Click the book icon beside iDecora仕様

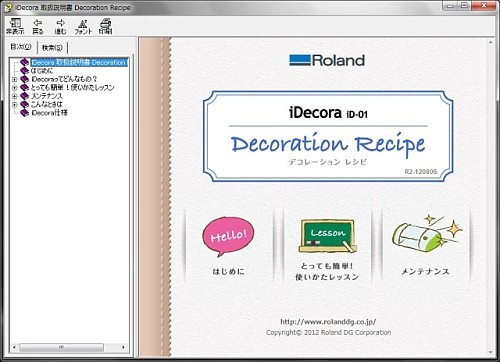tap(24, 113)
